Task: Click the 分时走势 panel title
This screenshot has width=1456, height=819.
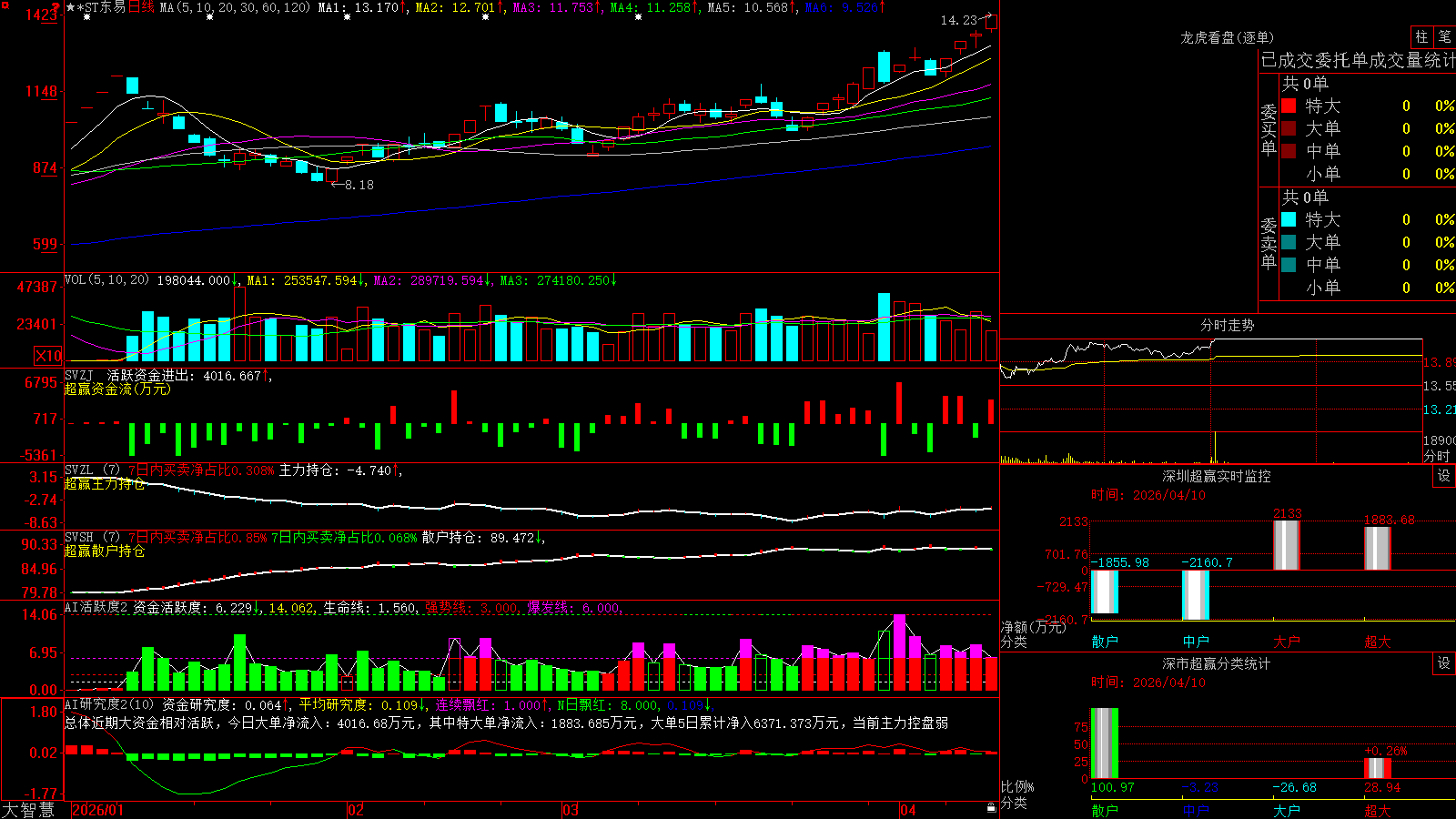Action: click(1228, 325)
